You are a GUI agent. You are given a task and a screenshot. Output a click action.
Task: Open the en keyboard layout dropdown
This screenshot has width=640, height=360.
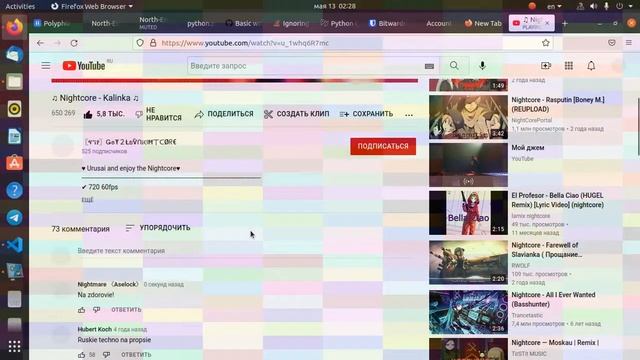click(x=554, y=6)
